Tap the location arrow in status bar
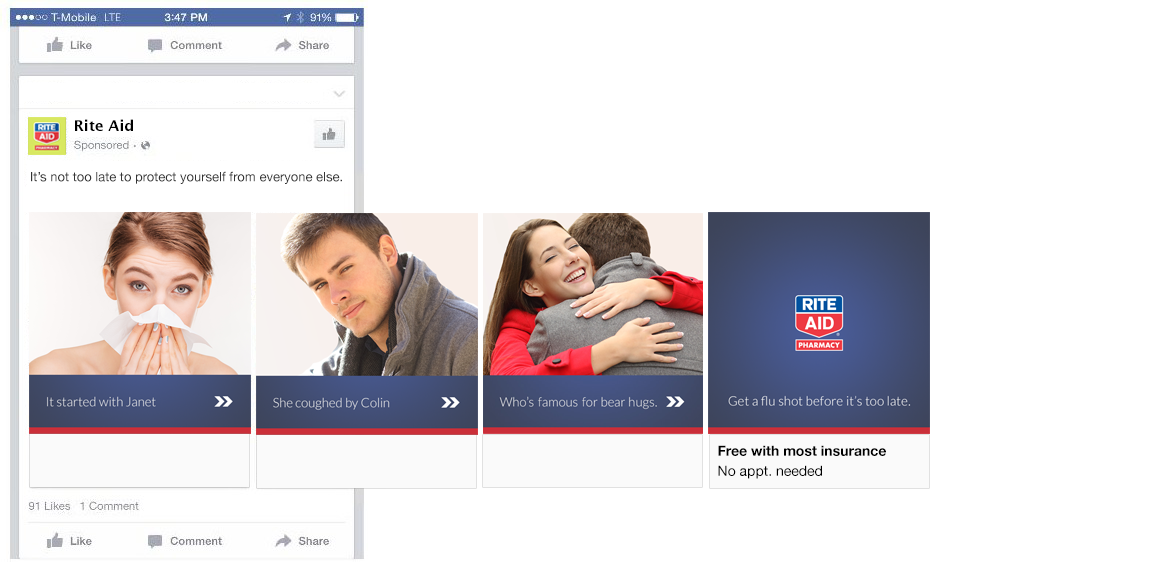The height and width of the screenshot is (562, 1172). click(x=288, y=17)
